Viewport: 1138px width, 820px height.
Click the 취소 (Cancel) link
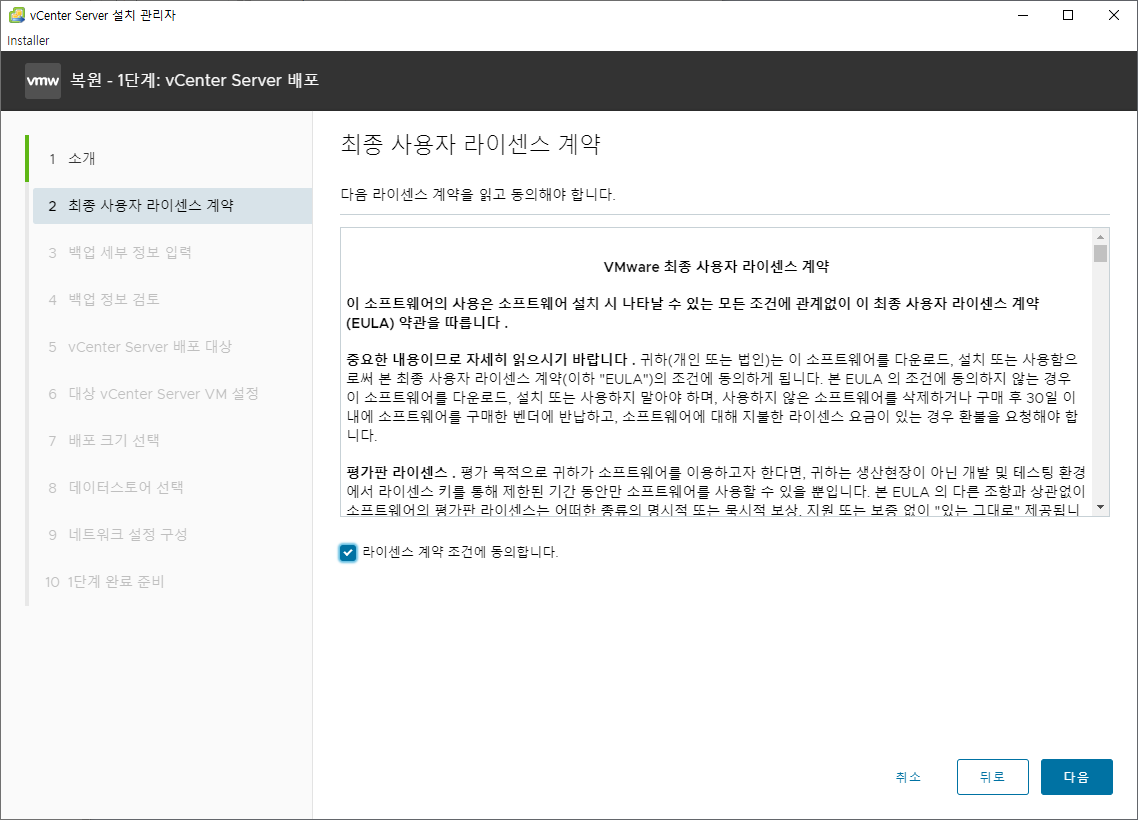click(x=908, y=777)
